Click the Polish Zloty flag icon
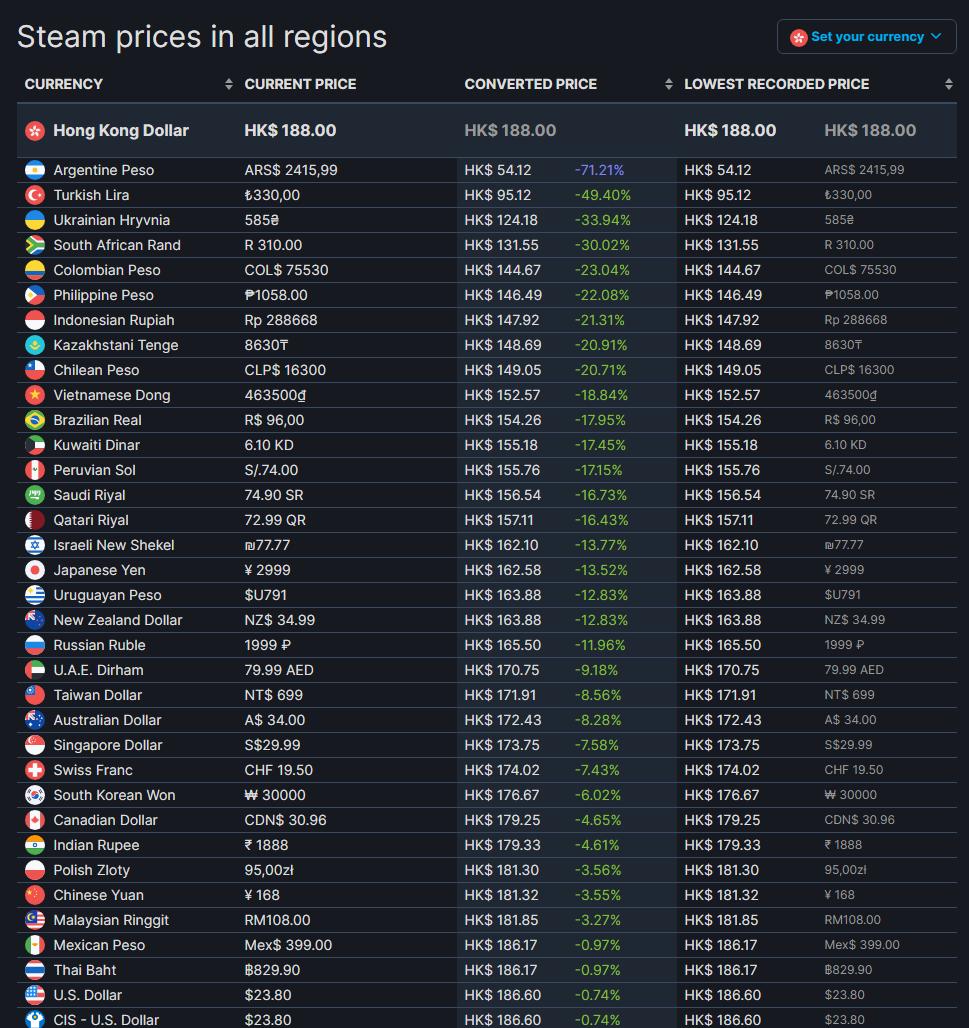Viewport: 969px width, 1028px height. point(35,870)
